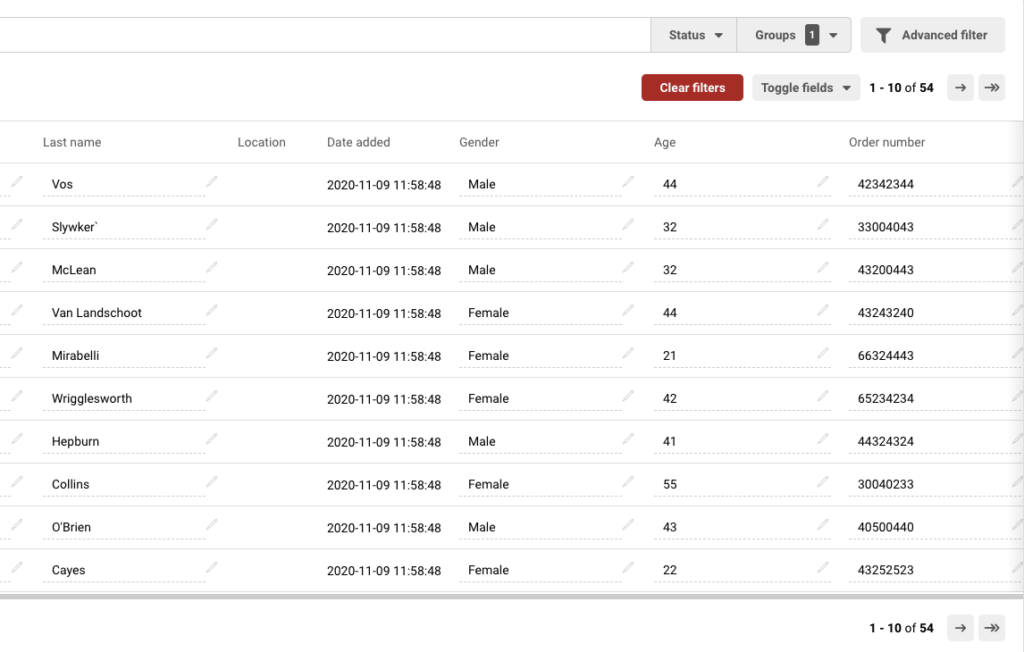Edit last name Van Landschoot with pencil icon
The width and height of the screenshot is (1024, 652).
click(212, 310)
